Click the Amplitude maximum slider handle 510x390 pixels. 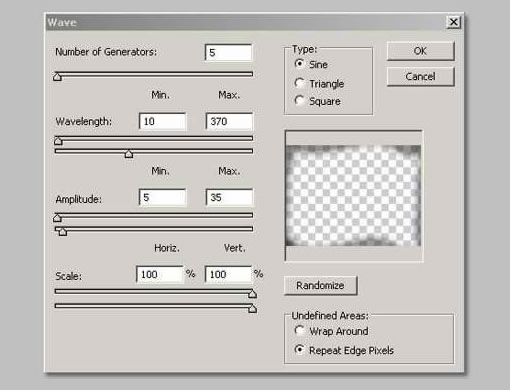tap(63, 231)
